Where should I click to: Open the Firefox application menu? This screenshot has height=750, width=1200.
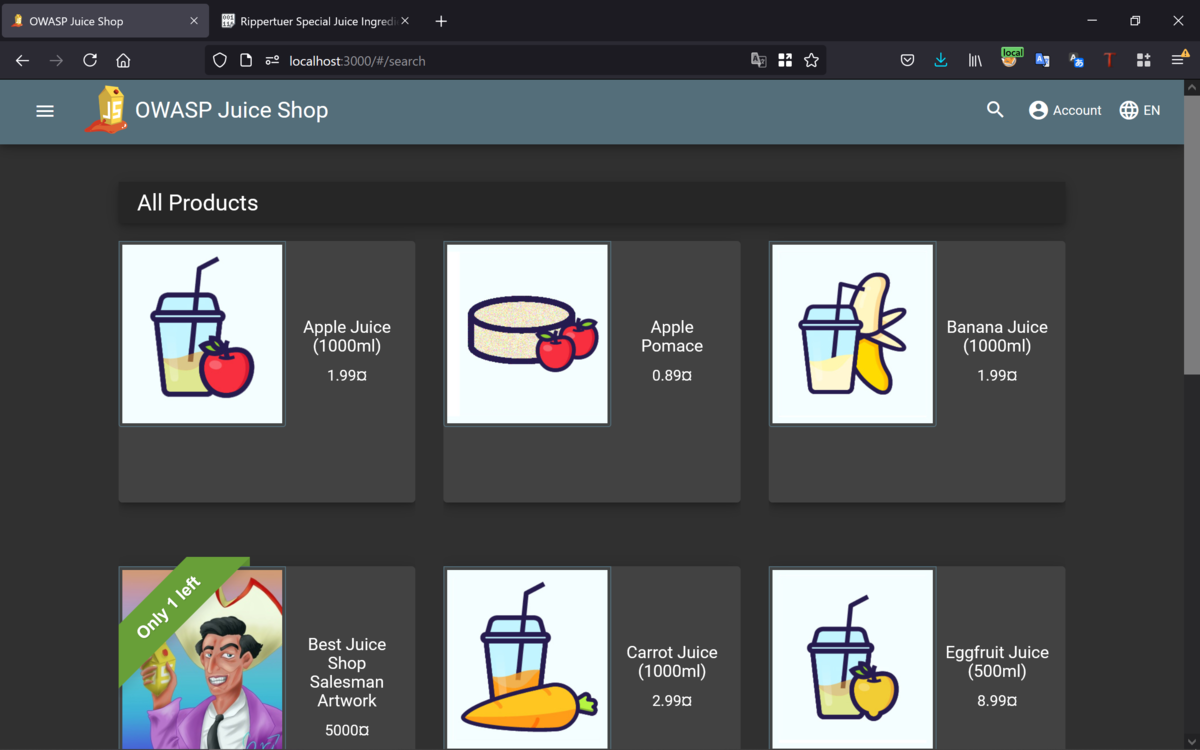1179,60
